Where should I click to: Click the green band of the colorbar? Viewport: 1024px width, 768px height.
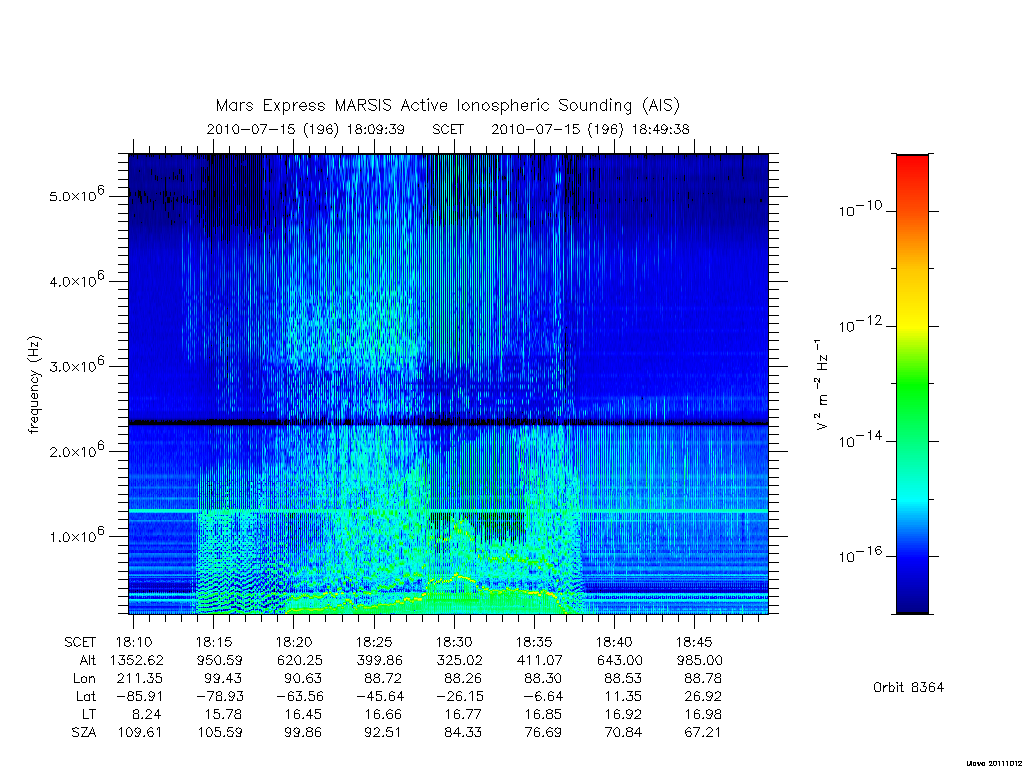[912, 385]
